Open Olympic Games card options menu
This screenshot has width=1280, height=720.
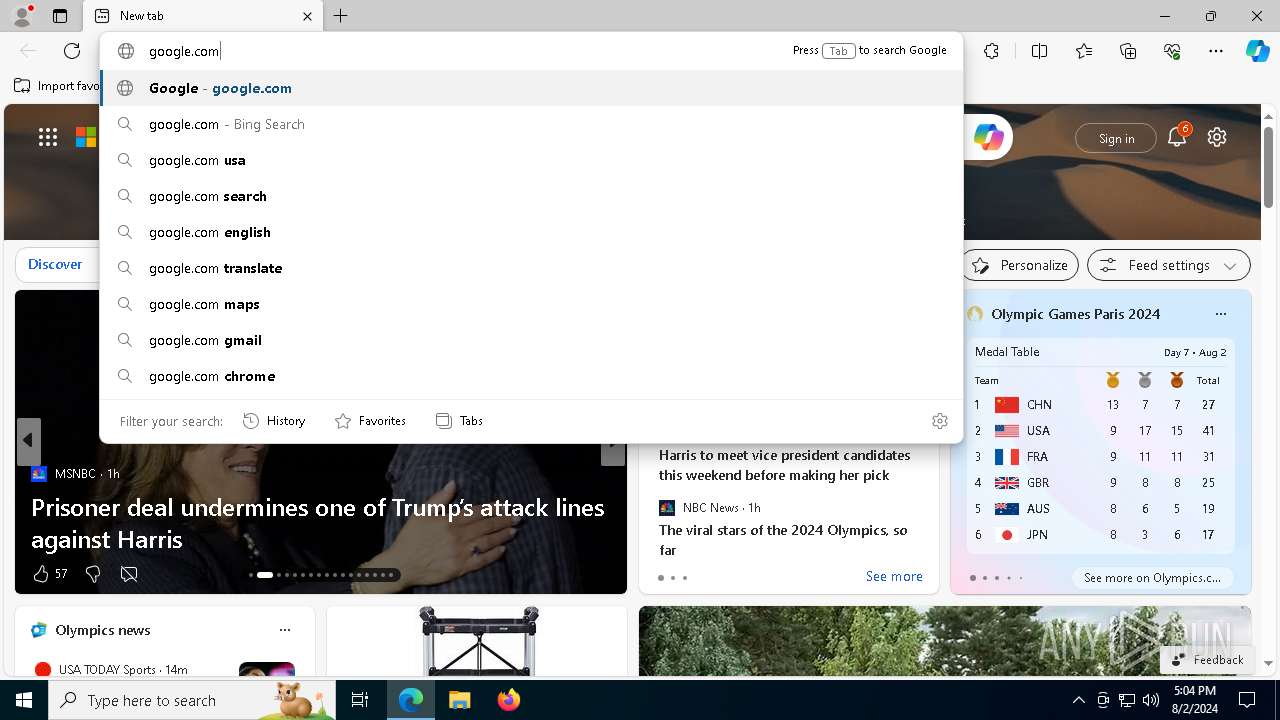pos(1220,314)
